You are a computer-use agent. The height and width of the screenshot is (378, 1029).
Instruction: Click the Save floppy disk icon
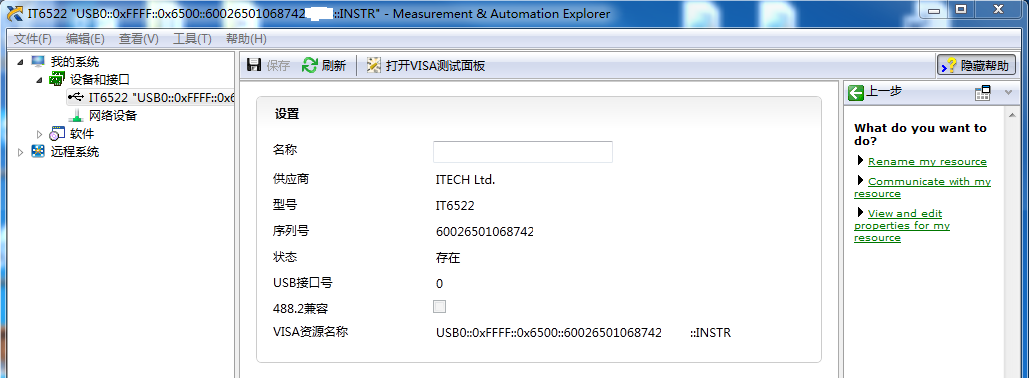[253, 65]
